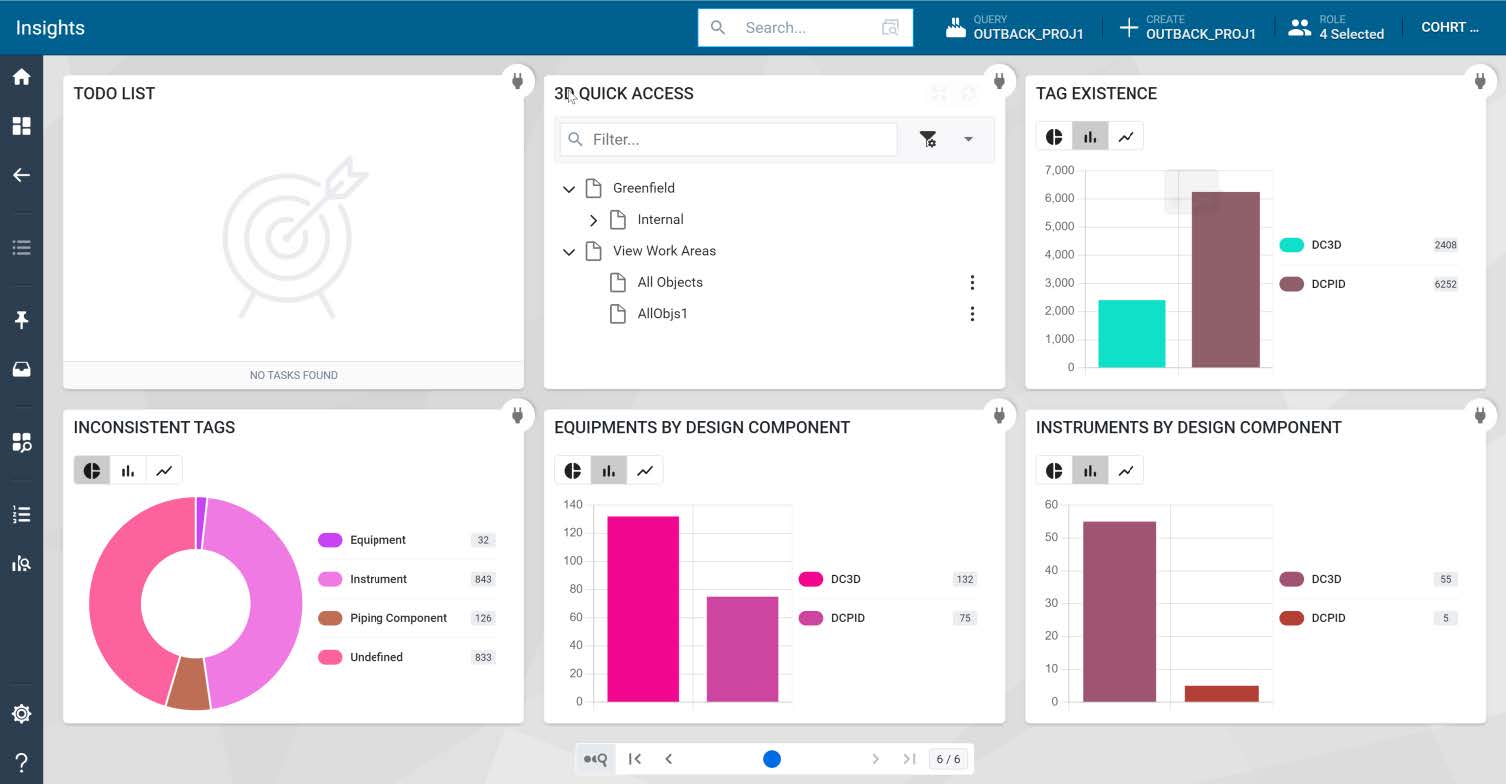Collapse the Greenfield tree node
This screenshot has width=1506, height=784.
[569, 188]
